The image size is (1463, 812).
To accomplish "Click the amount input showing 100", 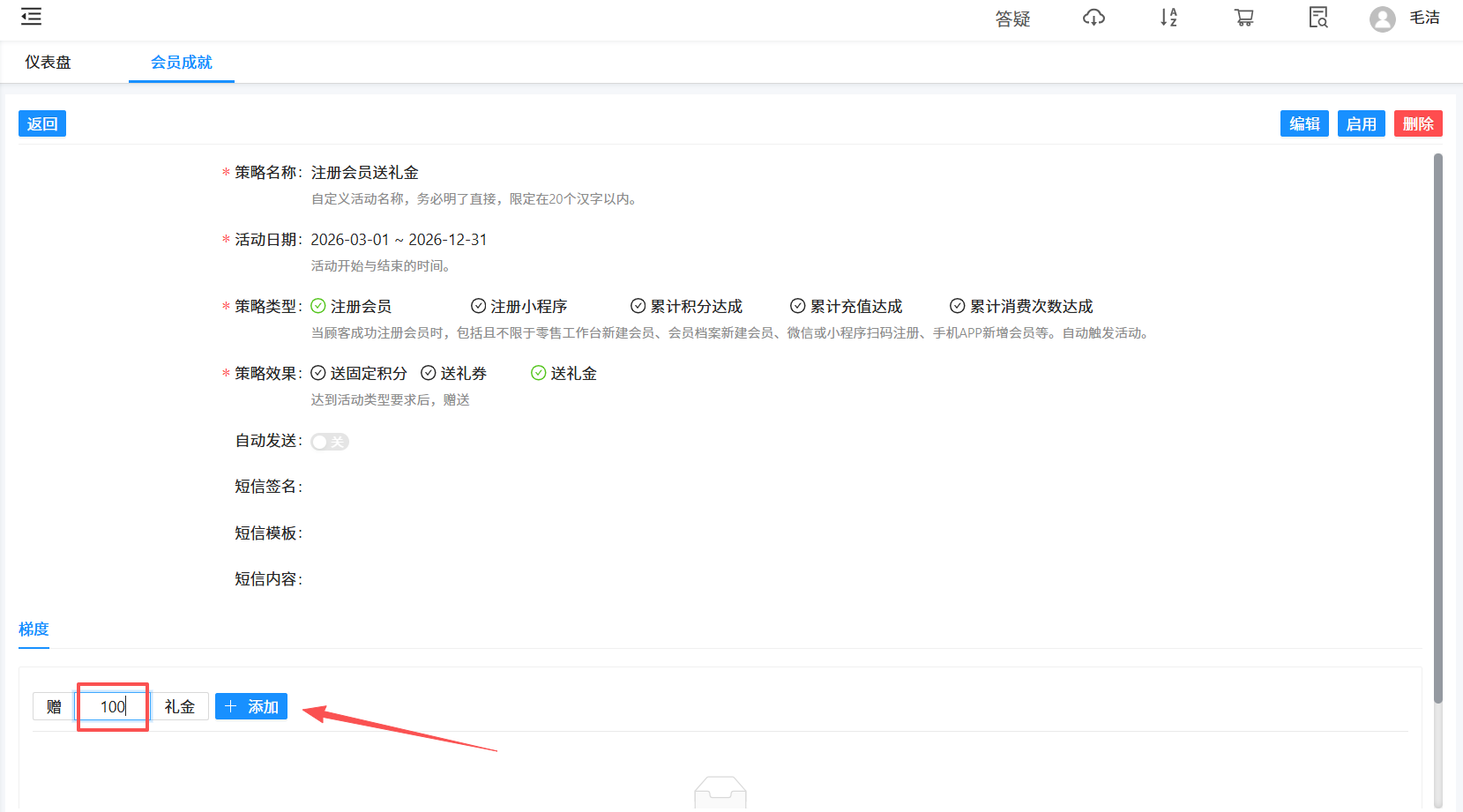I will pyautogui.click(x=112, y=705).
